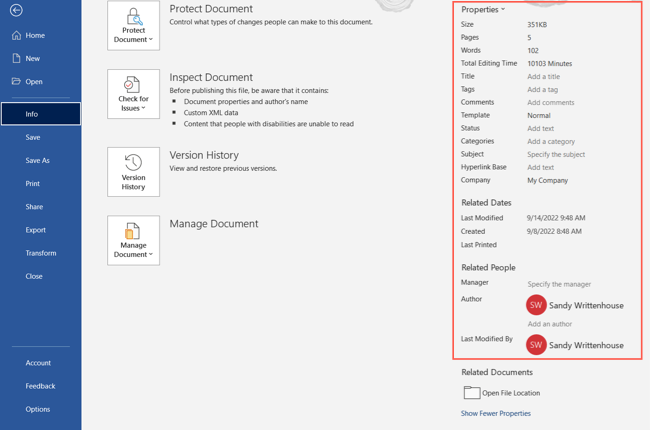
Task: Open Word Options from the sidebar
Action: pos(38,409)
